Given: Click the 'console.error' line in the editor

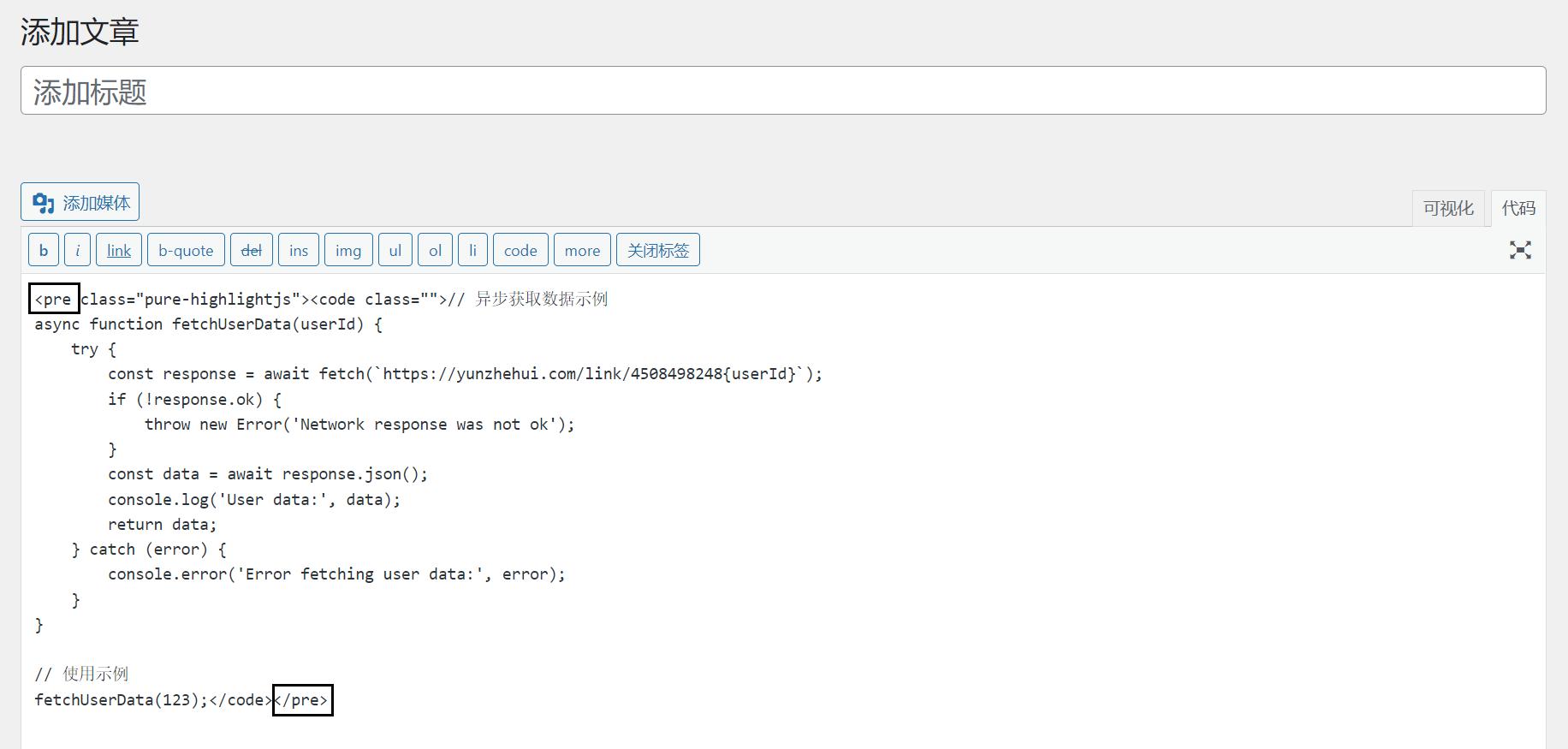Looking at the screenshot, I should pyautogui.click(x=336, y=574).
